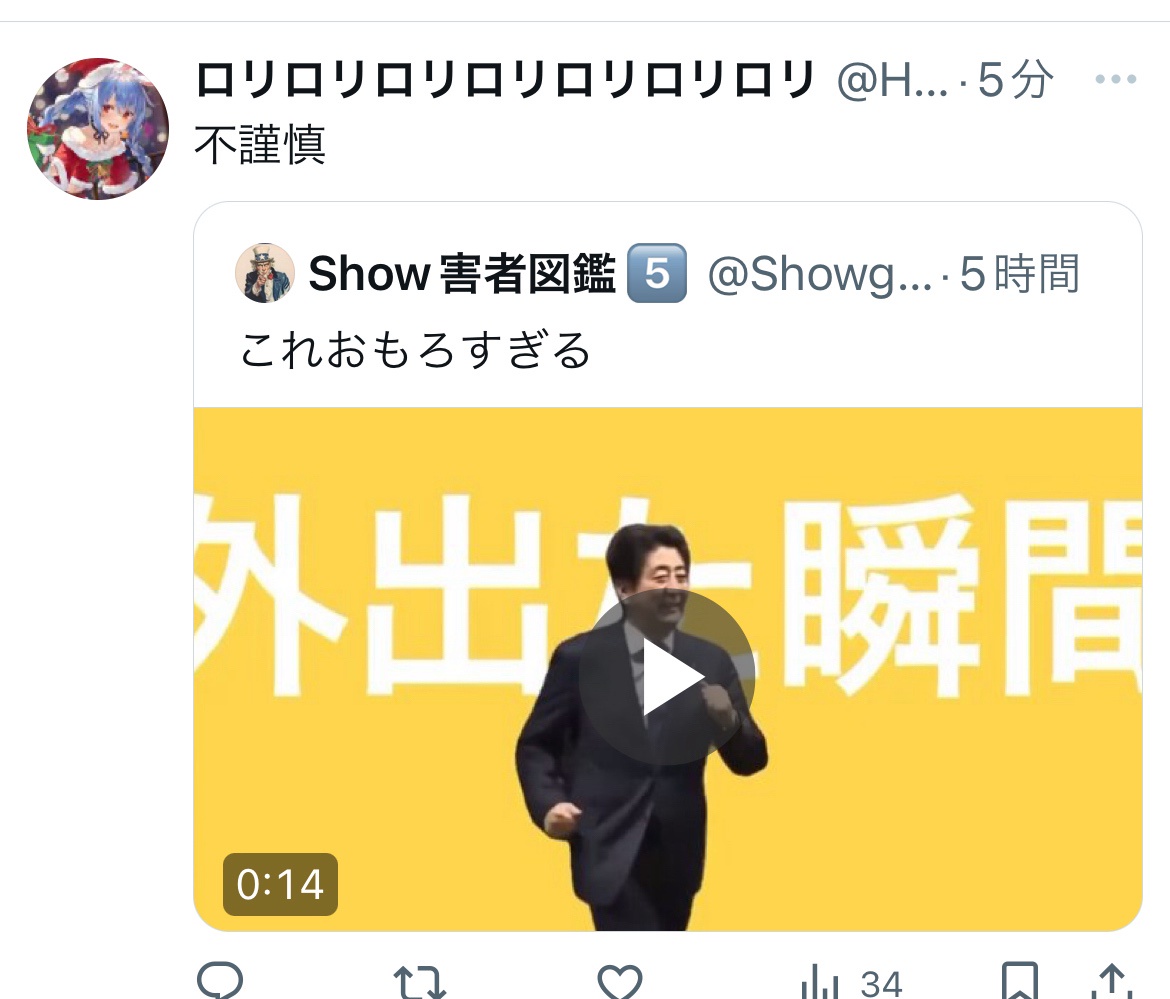Tap the tweet text 不謹慎
Viewport: 1170px width, 999px height.
260,145
